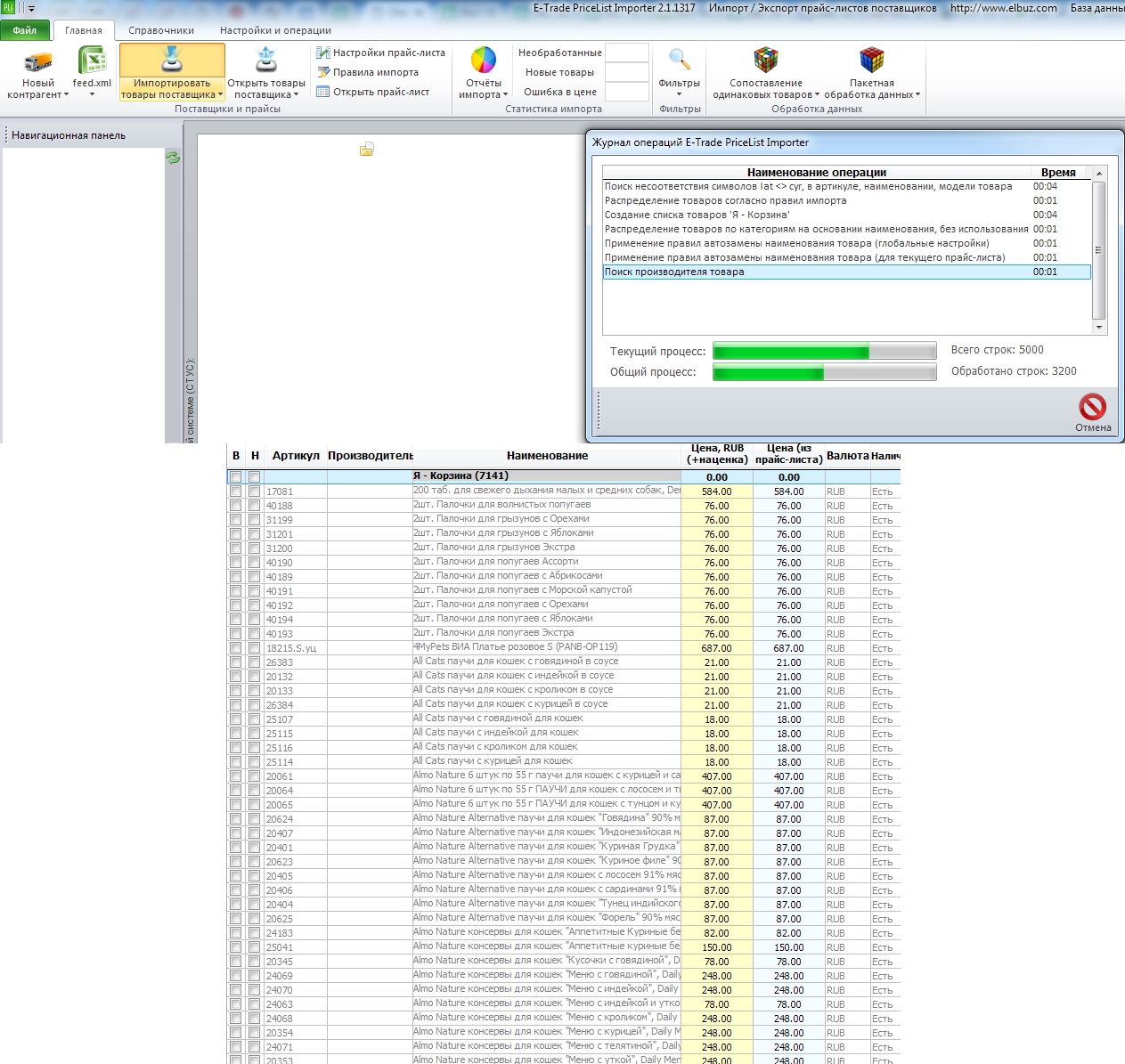Click Пакетная обработка данных cube icon
This screenshot has width=1125, height=1064.
[x=871, y=60]
